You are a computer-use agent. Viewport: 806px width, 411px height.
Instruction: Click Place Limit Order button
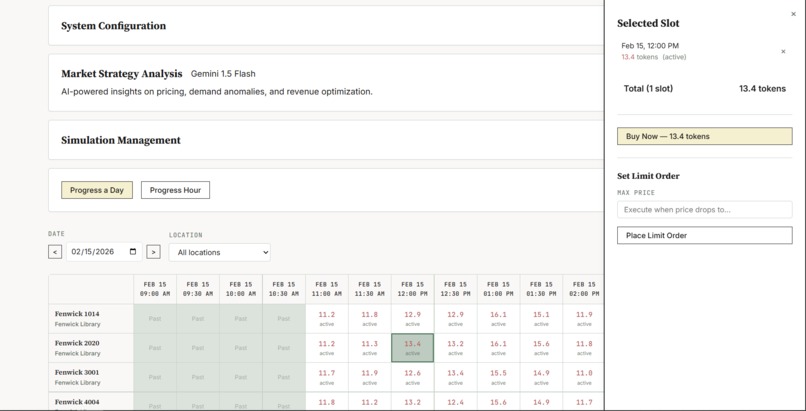pyautogui.click(x=704, y=235)
